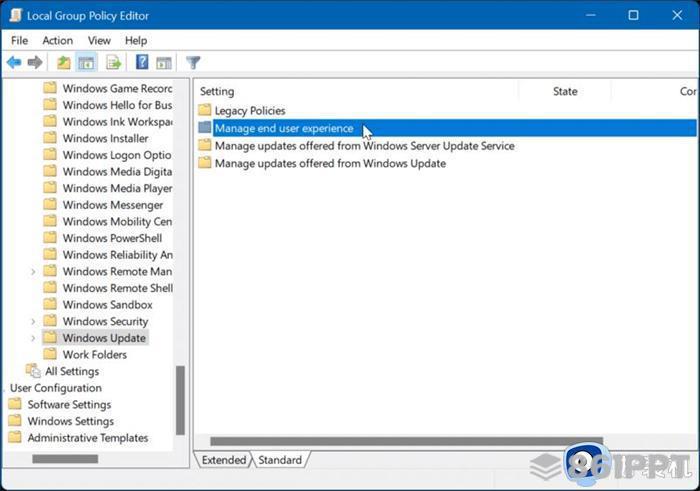The image size is (700, 491).
Task: Click the All Settings icon in tree
Action: (x=33, y=370)
